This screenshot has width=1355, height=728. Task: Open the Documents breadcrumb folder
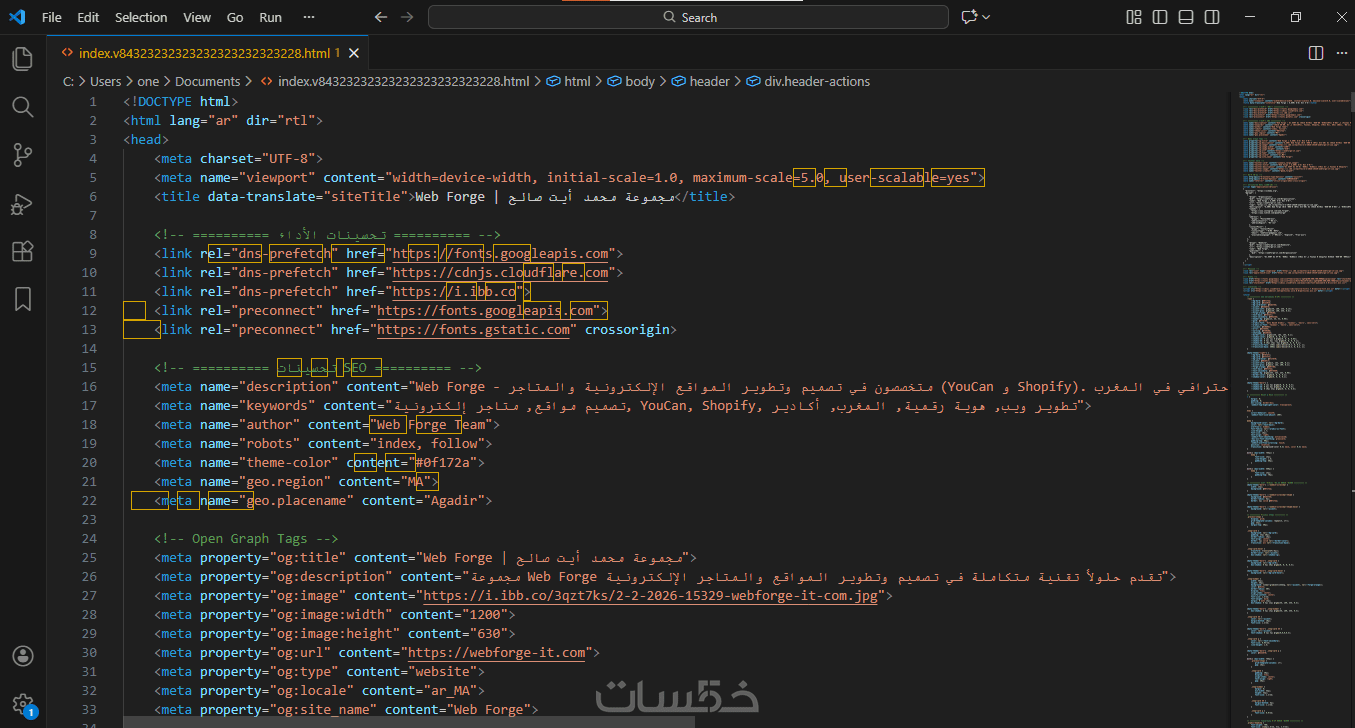point(207,82)
